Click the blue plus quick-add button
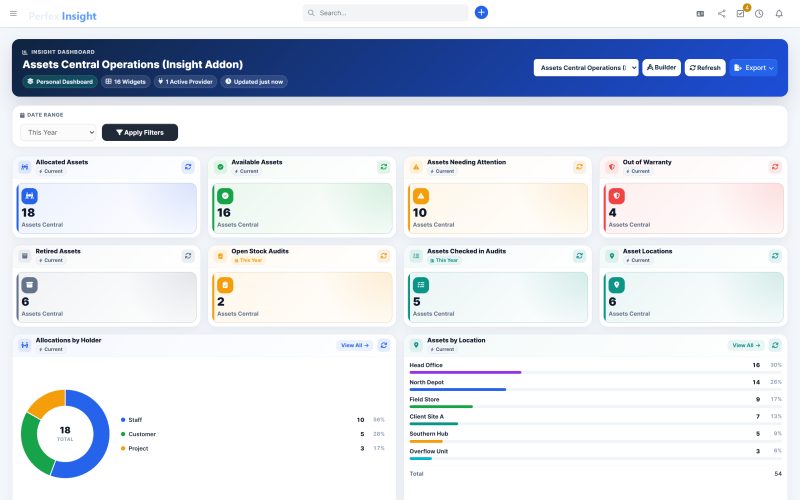This screenshot has height=500, width=800. [481, 13]
